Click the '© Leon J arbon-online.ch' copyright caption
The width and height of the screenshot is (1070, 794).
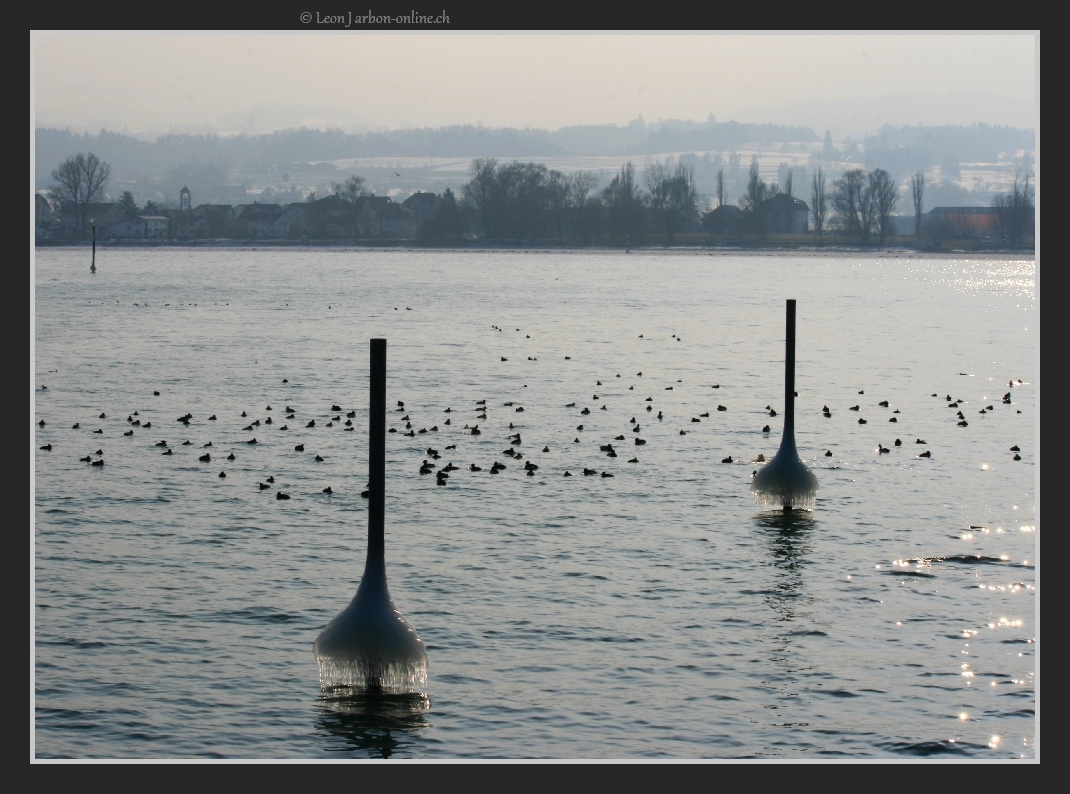pyautogui.click(x=375, y=18)
